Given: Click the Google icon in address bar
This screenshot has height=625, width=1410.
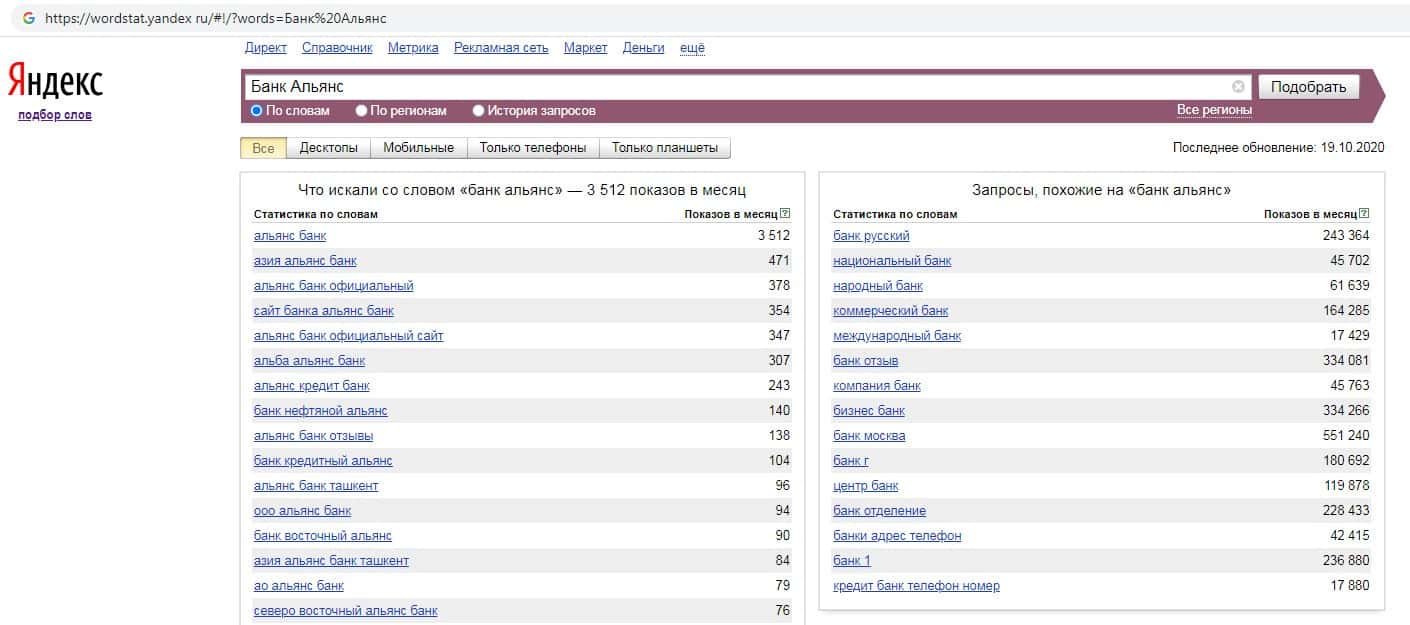Looking at the screenshot, I should pyautogui.click(x=28, y=18).
